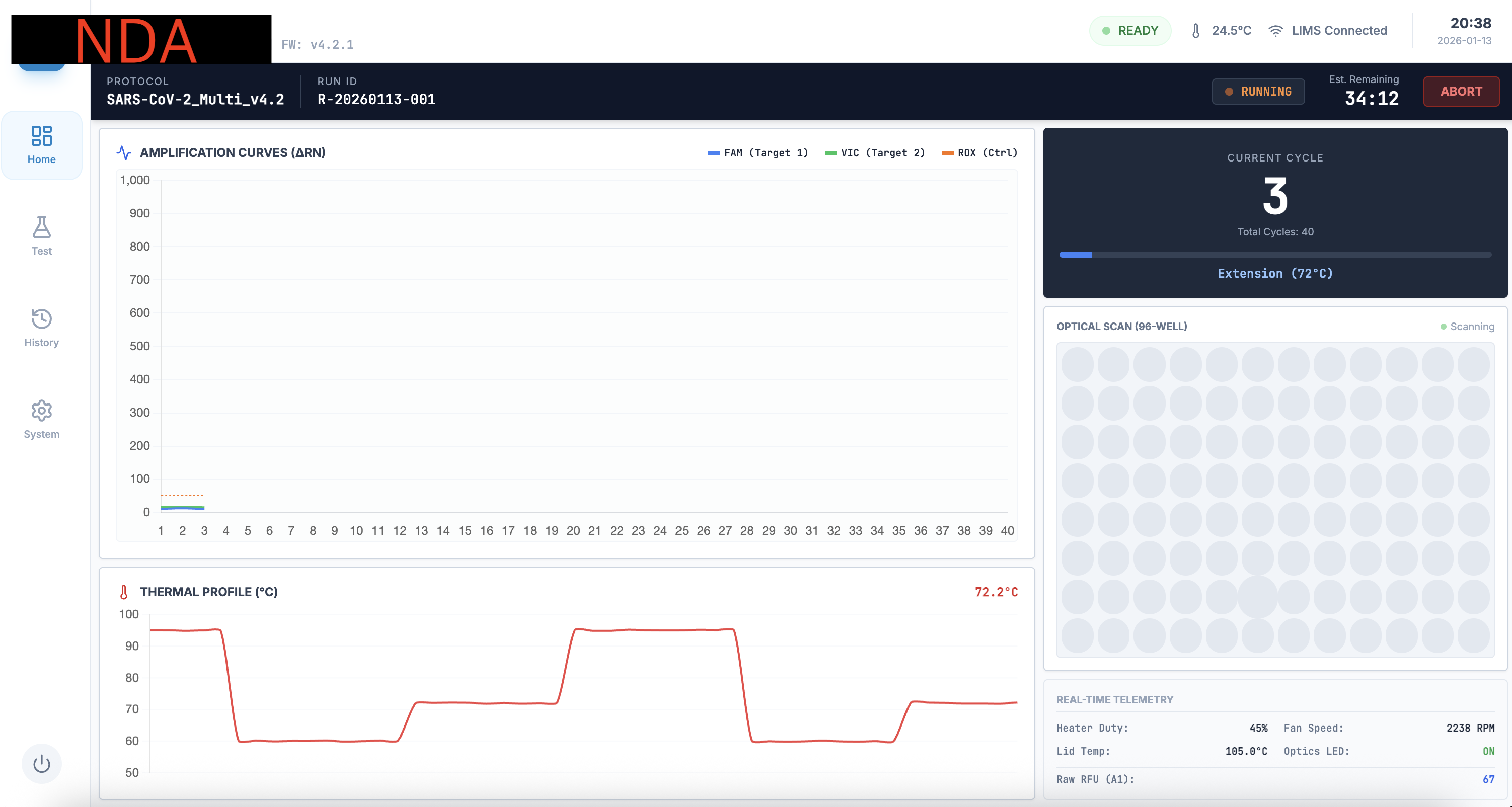Select the bottom-right well H12 in plate
The height and width of the screenshot is (807, 1512).
pos(1473,635)
